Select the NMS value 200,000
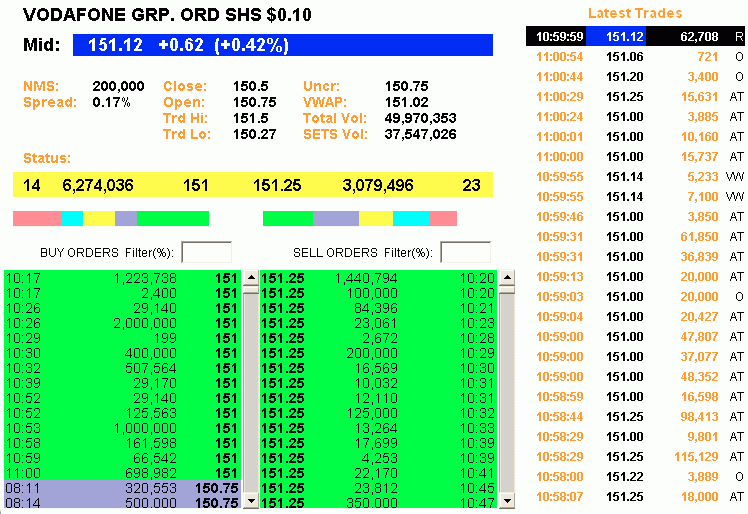 tap(118, 86)
